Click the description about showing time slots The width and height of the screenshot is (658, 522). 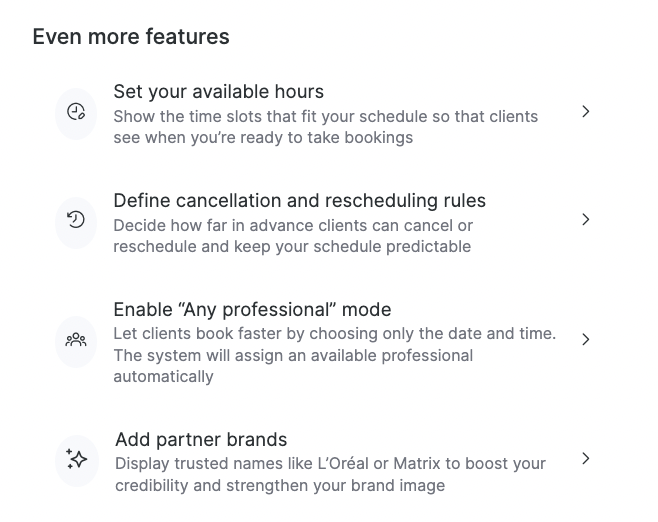pos(325,127)
